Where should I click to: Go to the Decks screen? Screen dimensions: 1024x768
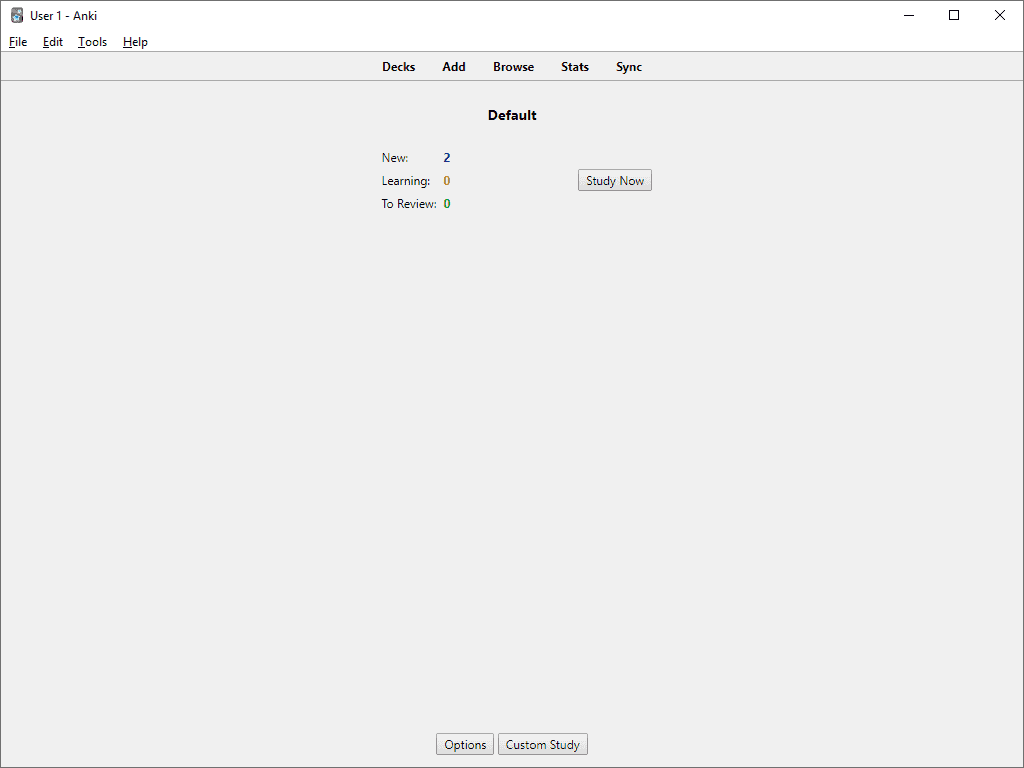click(398, 67)
